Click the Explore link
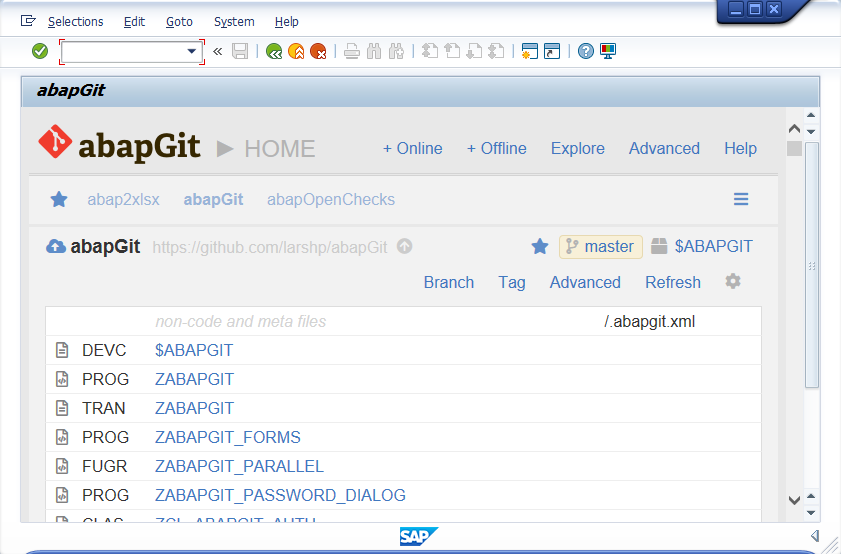This screenshot has height=554, width=841. tap(578, 149)
